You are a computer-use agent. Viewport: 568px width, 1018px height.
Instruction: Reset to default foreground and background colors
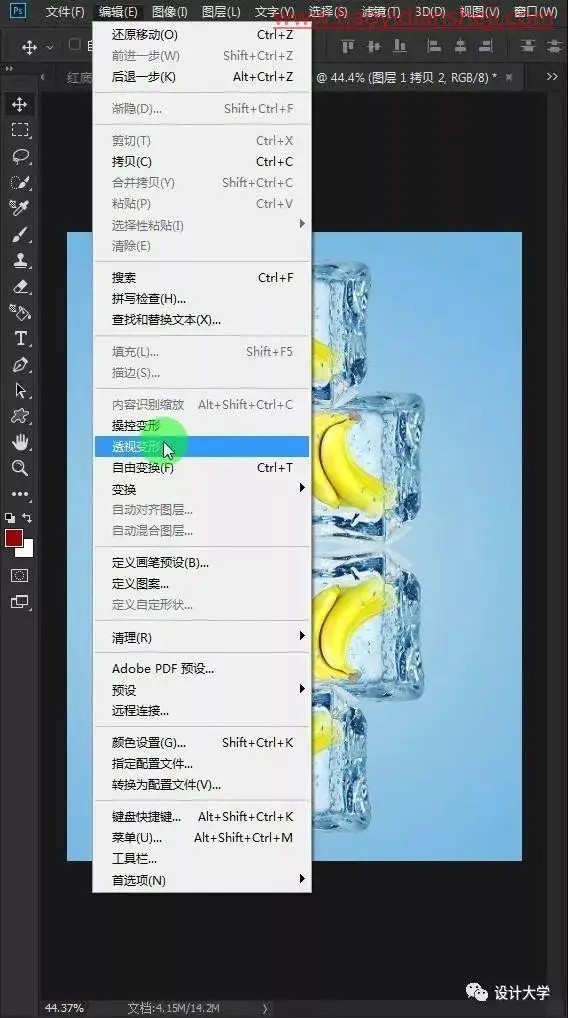click(x=10, y=517)
